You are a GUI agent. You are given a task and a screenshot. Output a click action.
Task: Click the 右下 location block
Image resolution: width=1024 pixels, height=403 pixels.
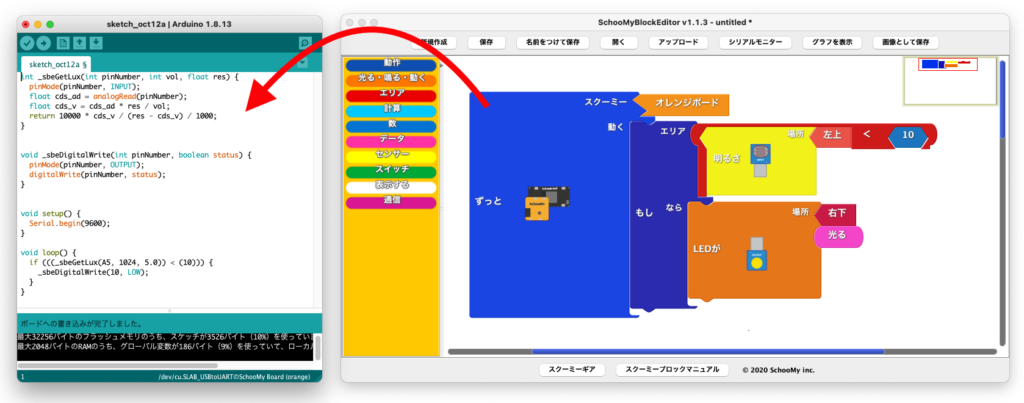click(836, 213)
